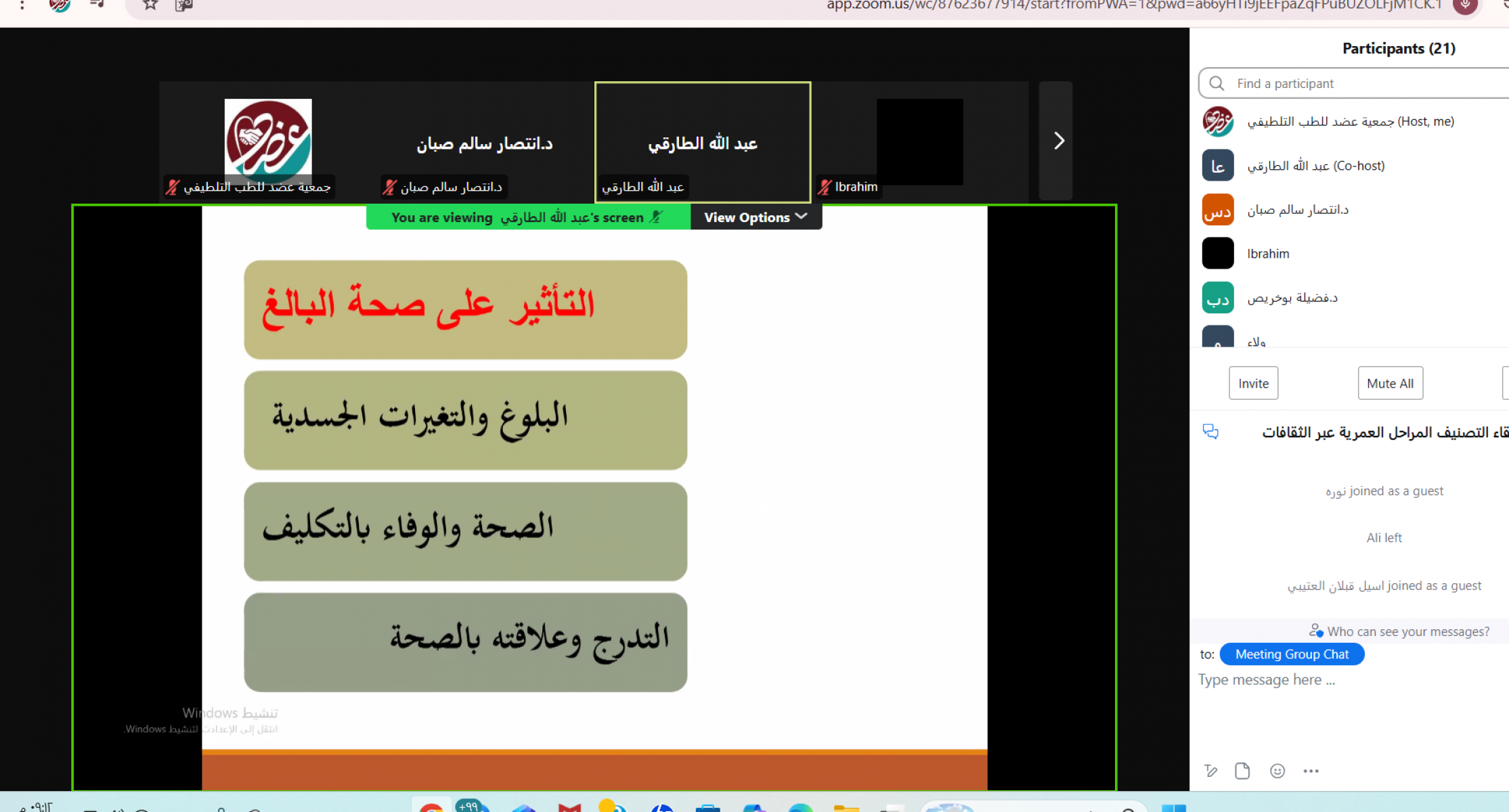Click the chat bubble icon beside meeting title

pos(1210,432)
